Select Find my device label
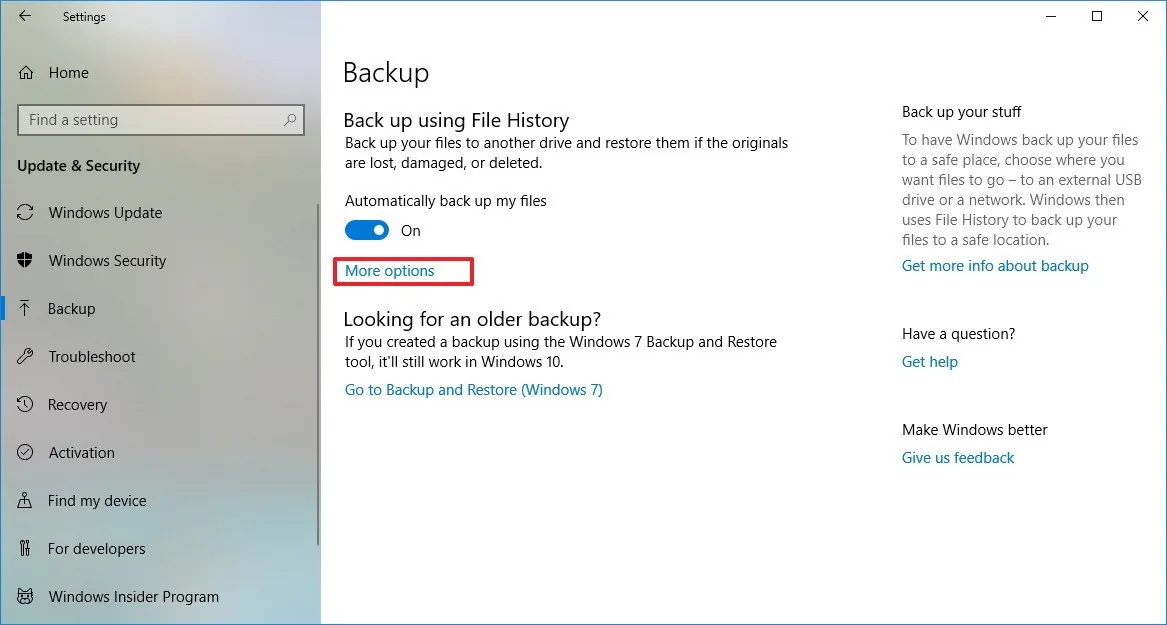Viewport: 1167px width, 625px height. coord(97,501)
